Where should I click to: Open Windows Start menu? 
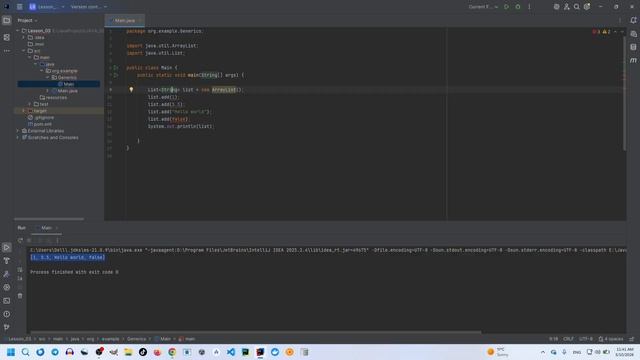point(11,352)
